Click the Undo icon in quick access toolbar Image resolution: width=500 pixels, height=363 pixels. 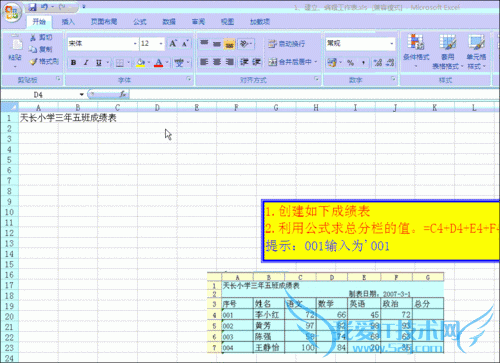(44, 7)
